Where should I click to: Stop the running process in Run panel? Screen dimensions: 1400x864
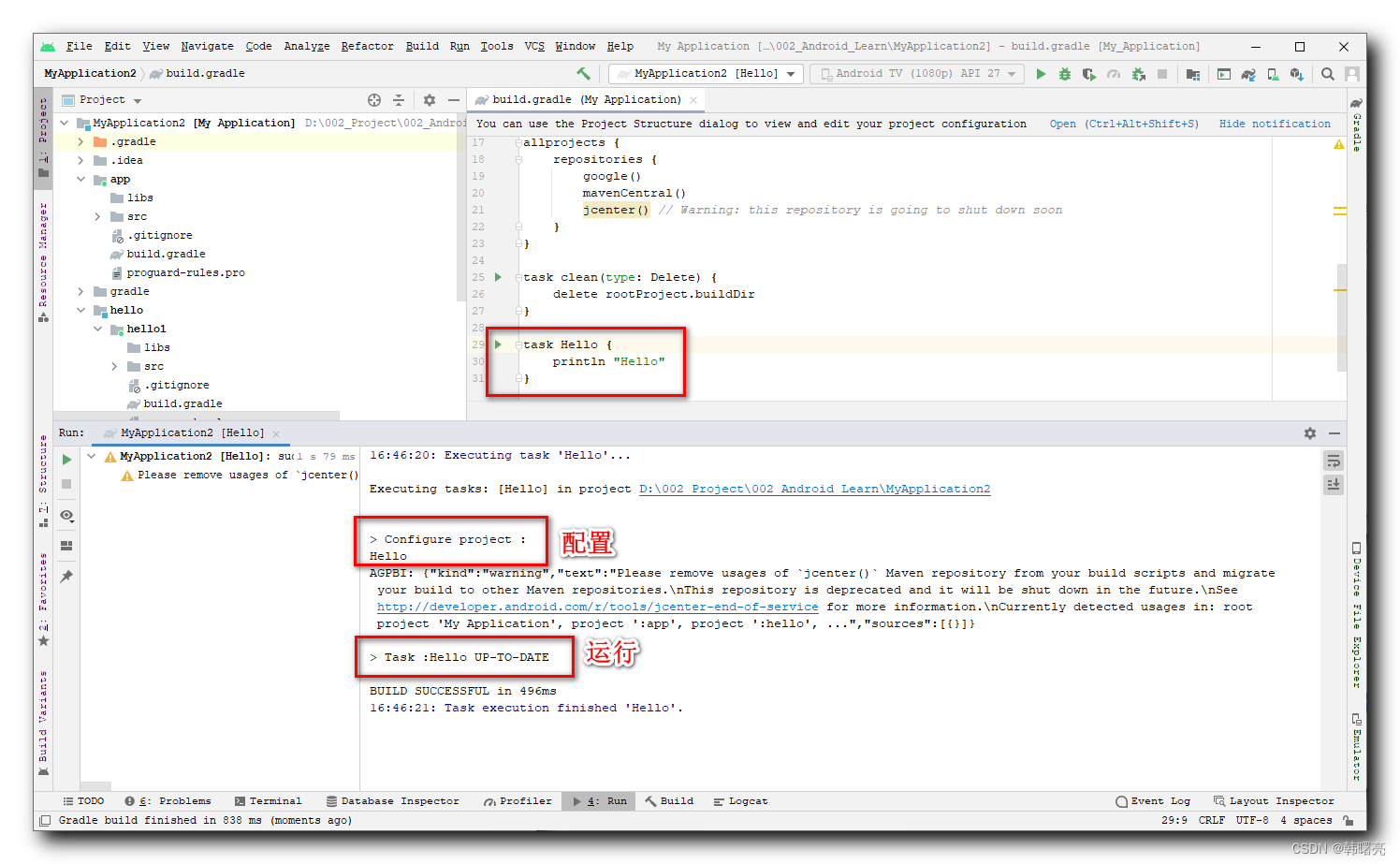click(x=66, y=484)
